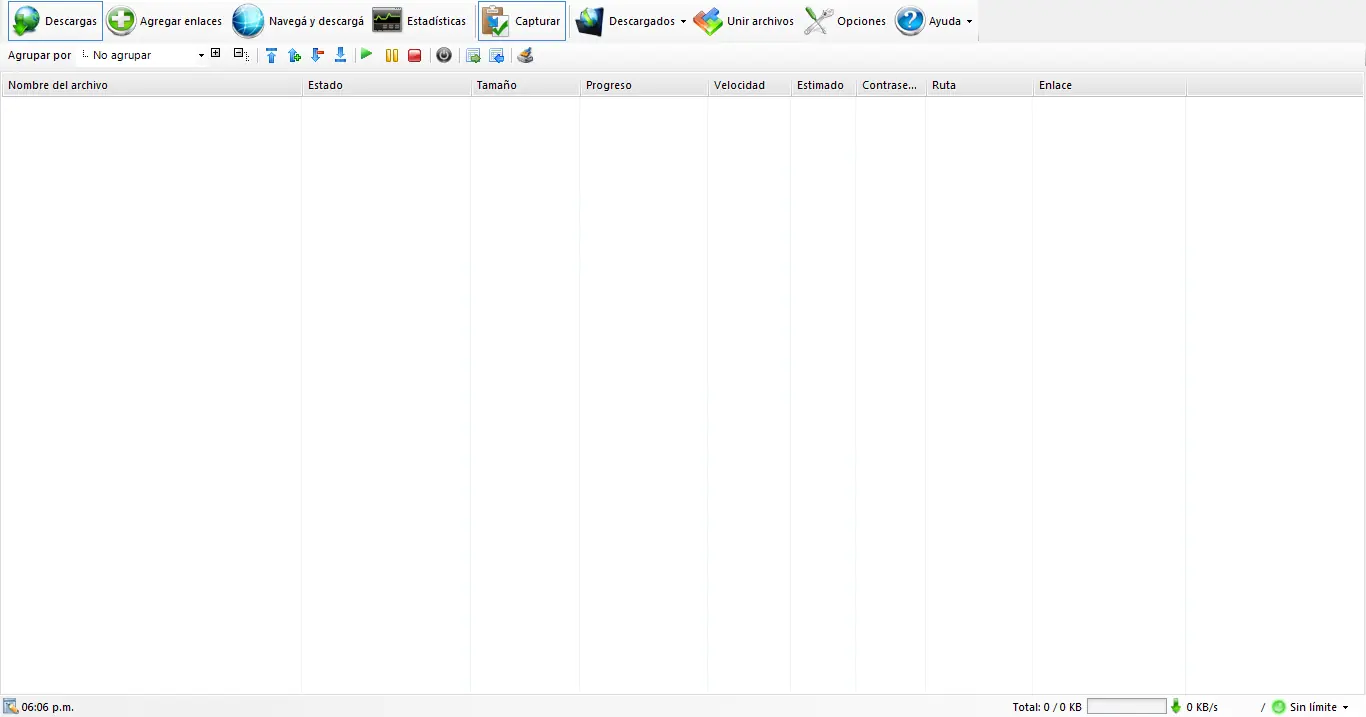Sort by Progreso column header
Screen dimensions: 1366x717
pyautogui.click(x=644, y=85)
